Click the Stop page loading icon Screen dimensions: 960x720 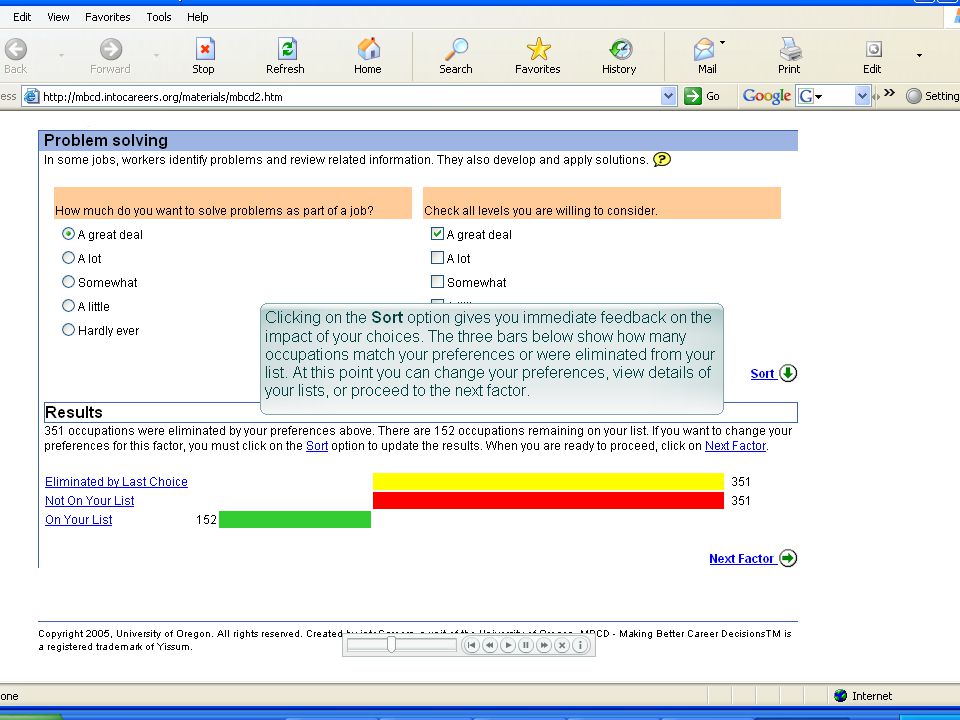pos(204,49)
